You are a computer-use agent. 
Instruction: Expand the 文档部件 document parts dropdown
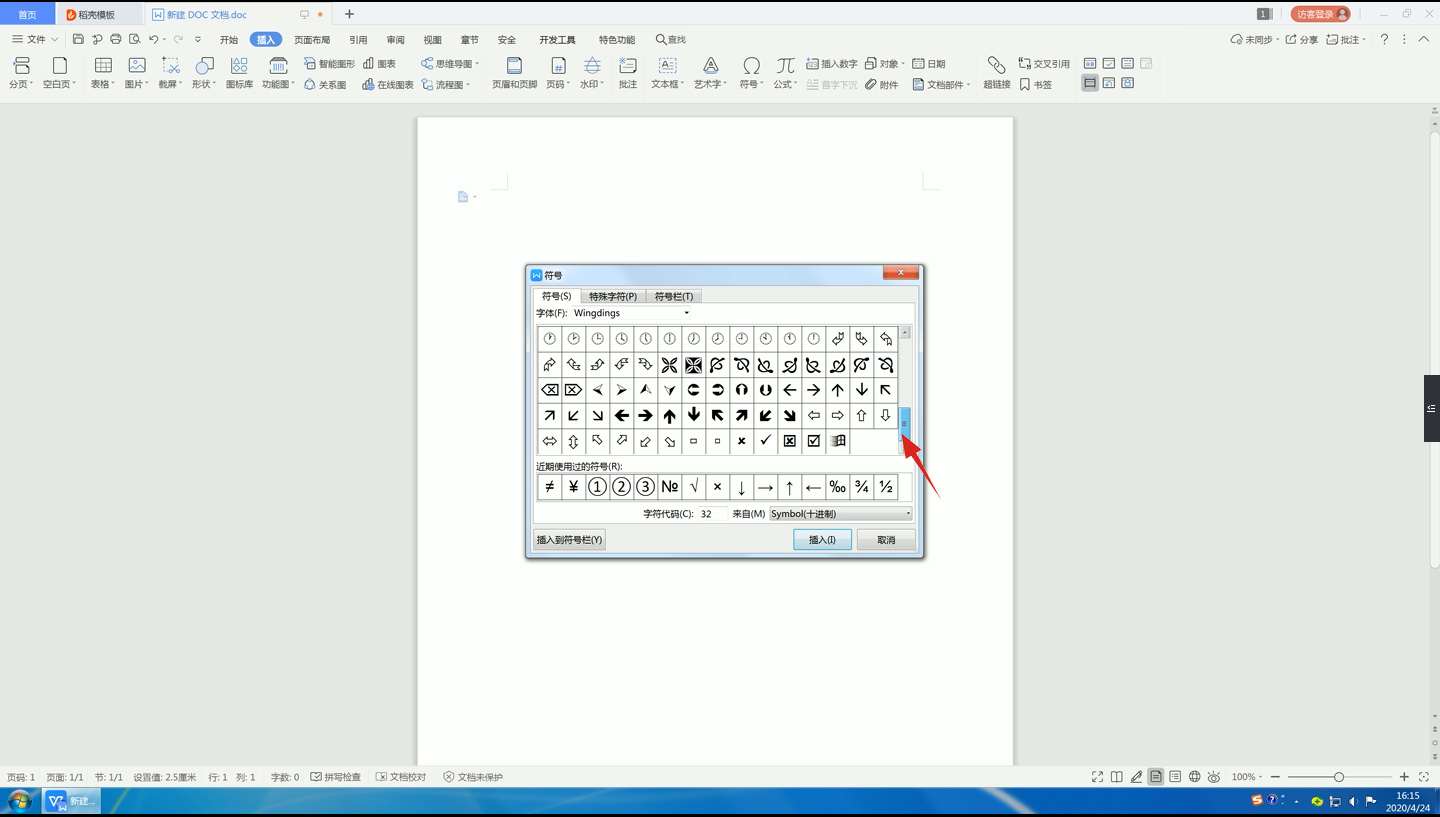pos(968,85)
